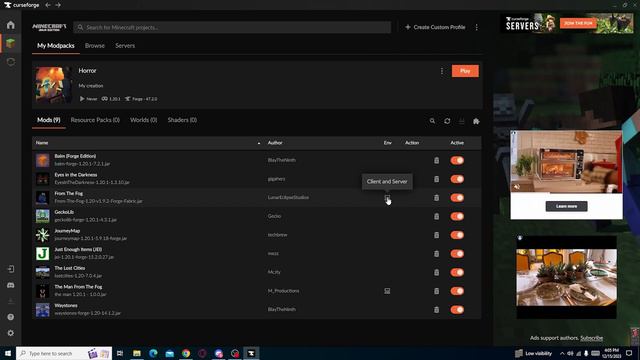This screenshot has height=360, width=640.
Task: Delete the From The Fog mod
Action: pyautogui.click(x=436, y=198)
